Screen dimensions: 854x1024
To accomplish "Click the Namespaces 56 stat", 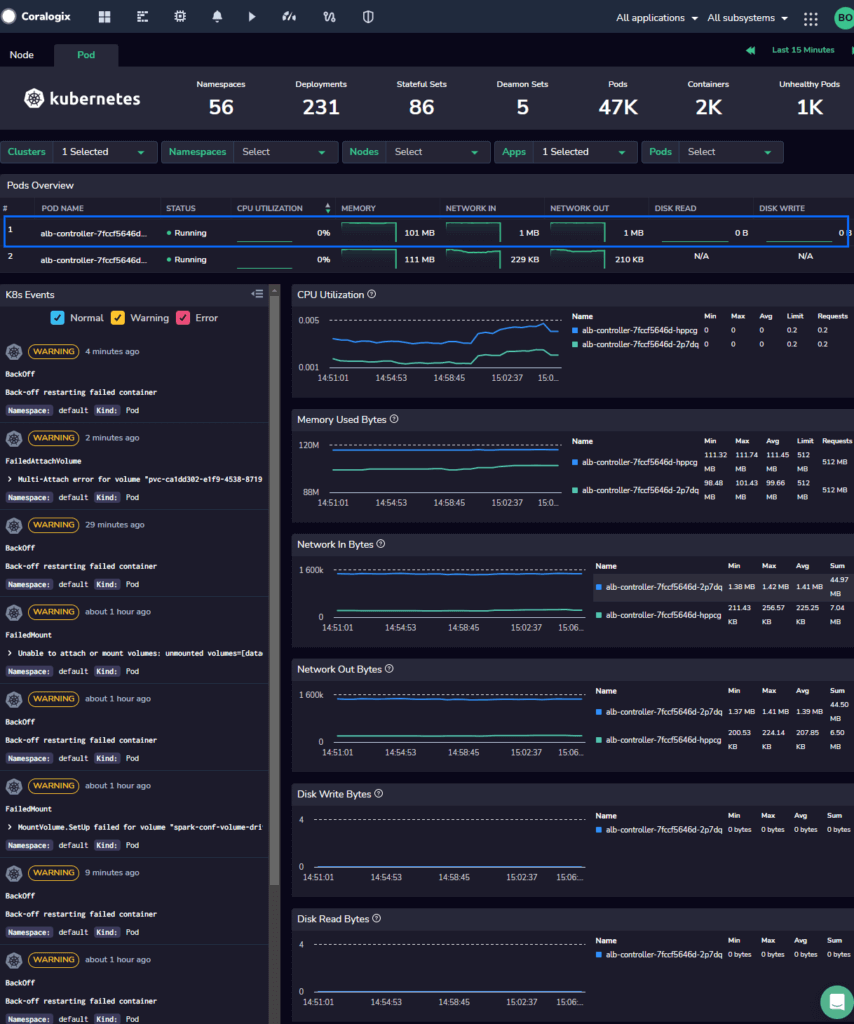I will point(221,99).
